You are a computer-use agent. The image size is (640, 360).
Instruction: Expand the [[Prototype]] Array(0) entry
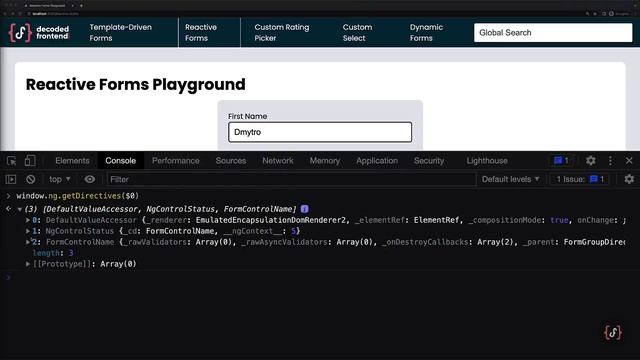[28, 264]
